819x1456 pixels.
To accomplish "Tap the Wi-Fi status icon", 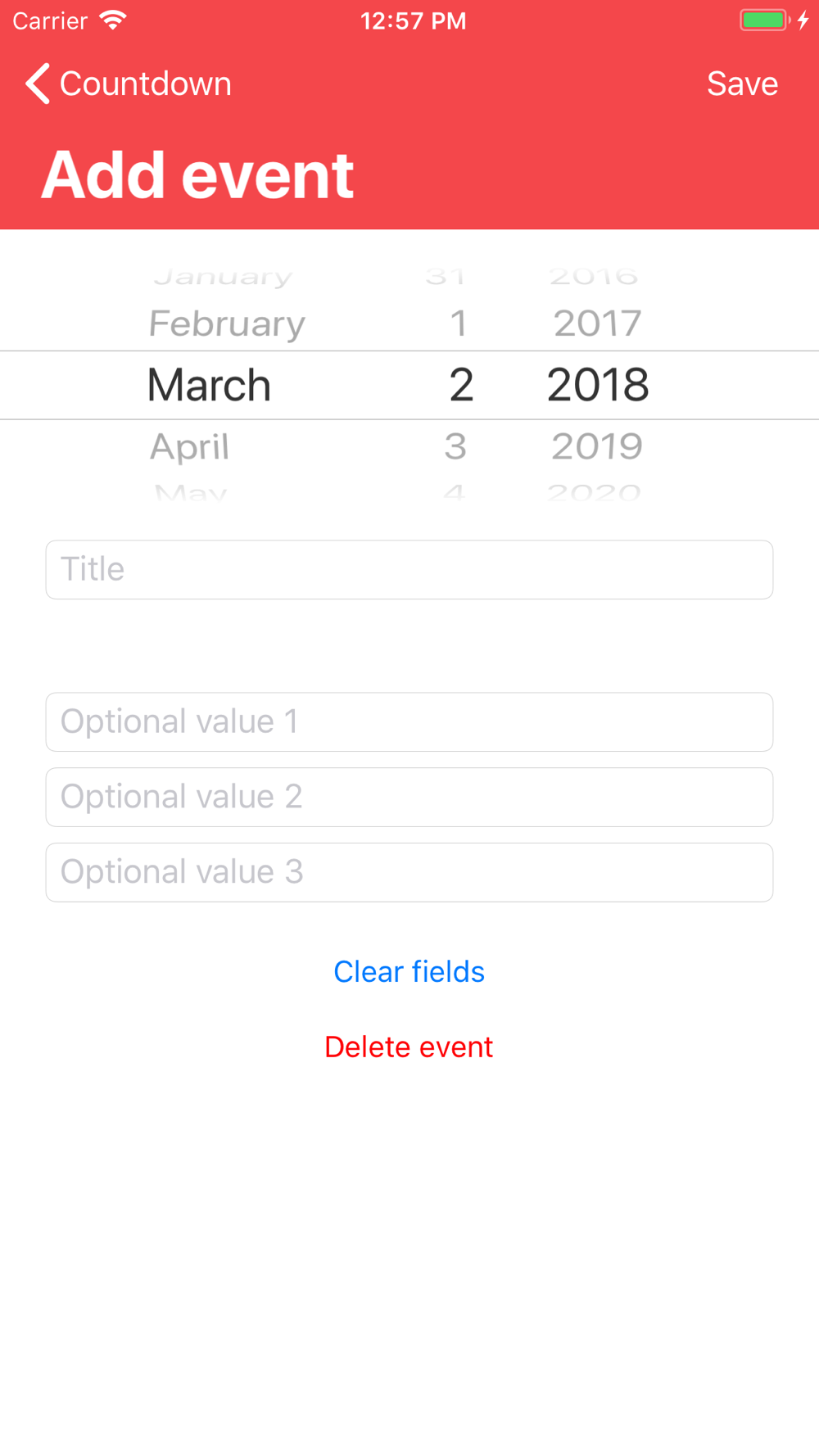I will pos(113,20).
